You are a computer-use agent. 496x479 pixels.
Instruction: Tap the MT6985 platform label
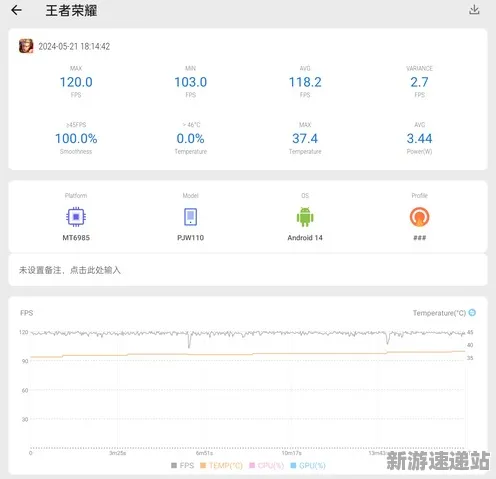tap(76, 238)
